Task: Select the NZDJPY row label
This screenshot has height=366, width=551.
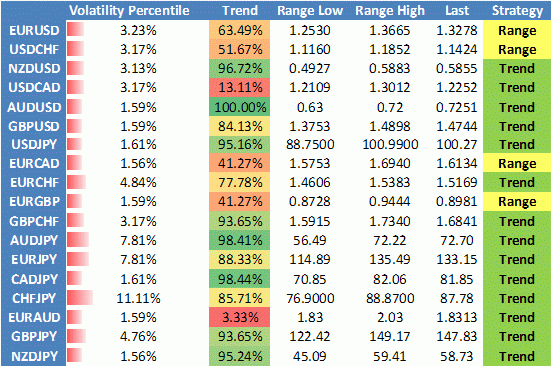Action: pyautogui.click(x=34, y=357)
